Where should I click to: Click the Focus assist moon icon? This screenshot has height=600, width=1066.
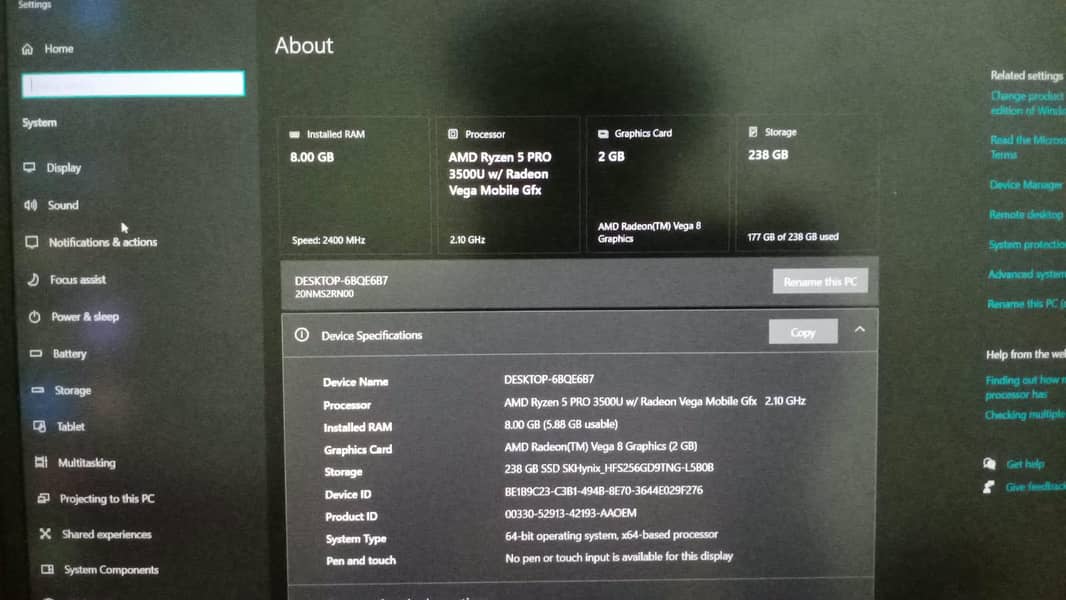coord(33,279)
